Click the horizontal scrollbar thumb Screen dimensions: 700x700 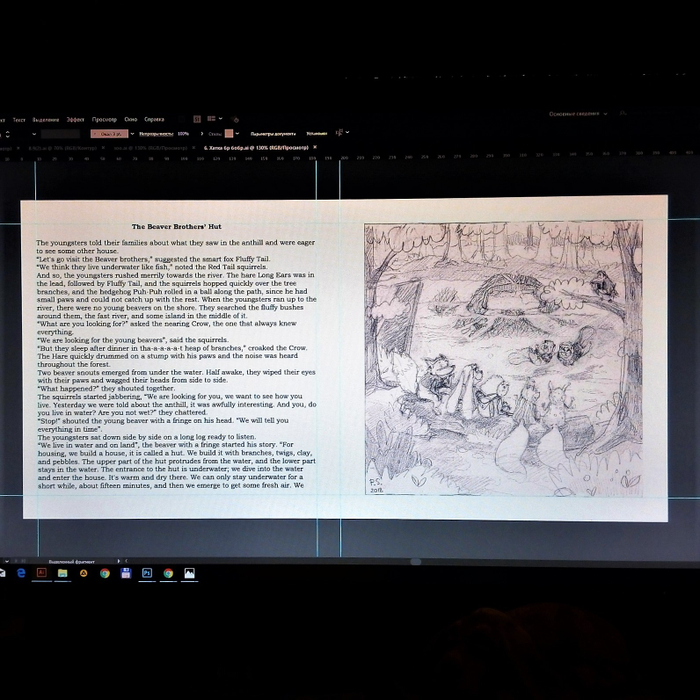coord(416,562)
